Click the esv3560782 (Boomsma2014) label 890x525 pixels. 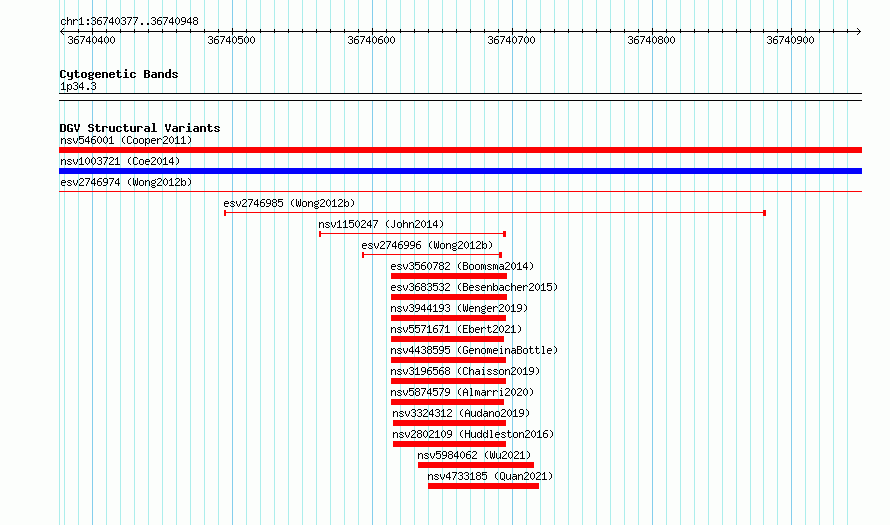pyautogui.click(x=462, y=266)
